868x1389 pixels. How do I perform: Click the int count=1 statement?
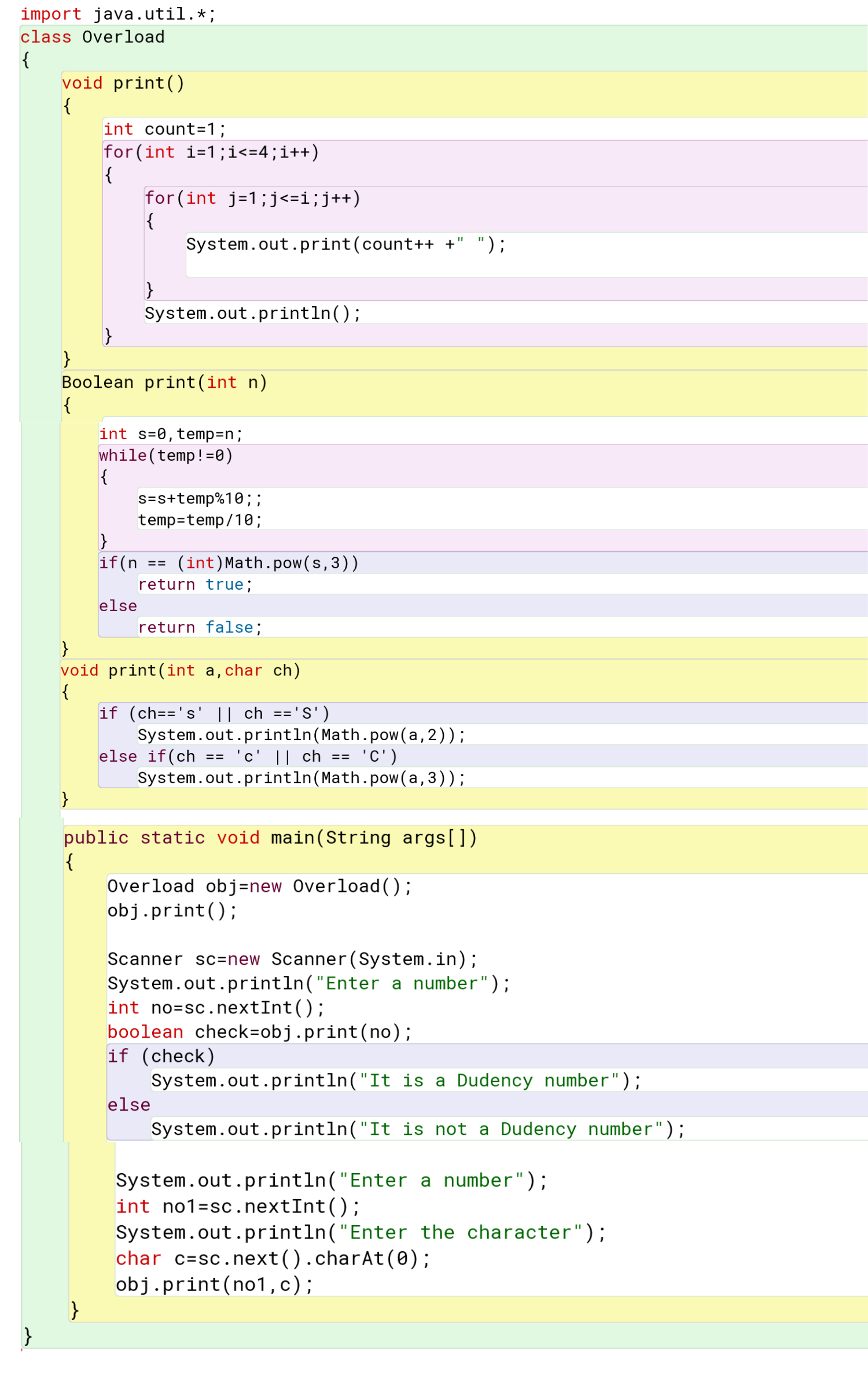coord(164,129)
